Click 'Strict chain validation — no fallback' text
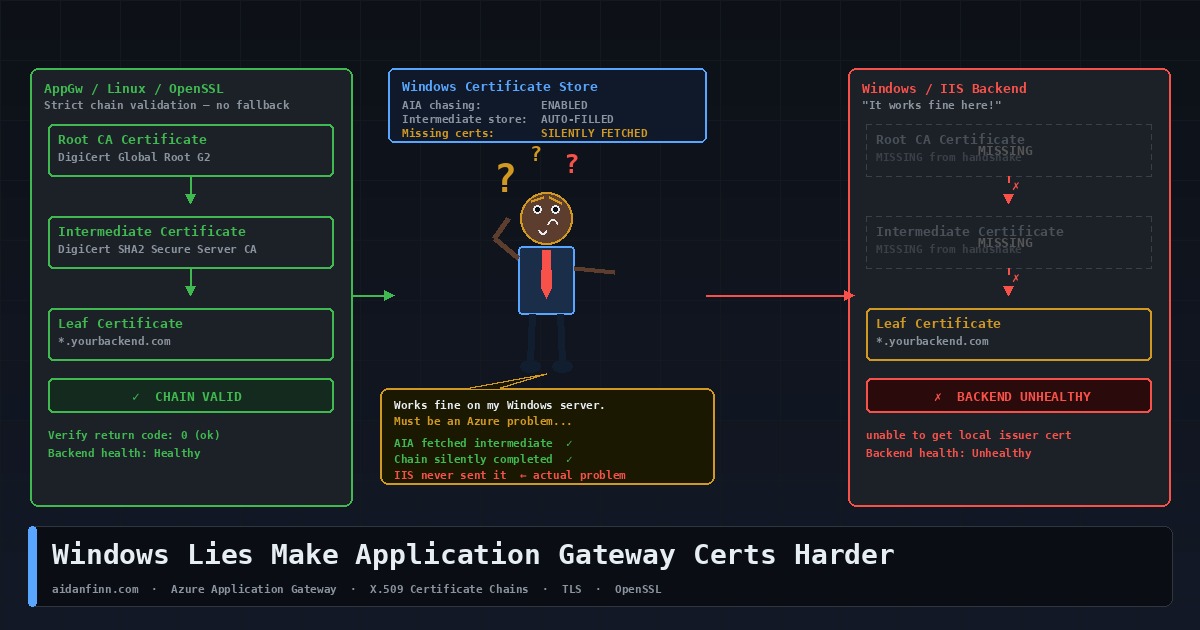 coord(167,105)
